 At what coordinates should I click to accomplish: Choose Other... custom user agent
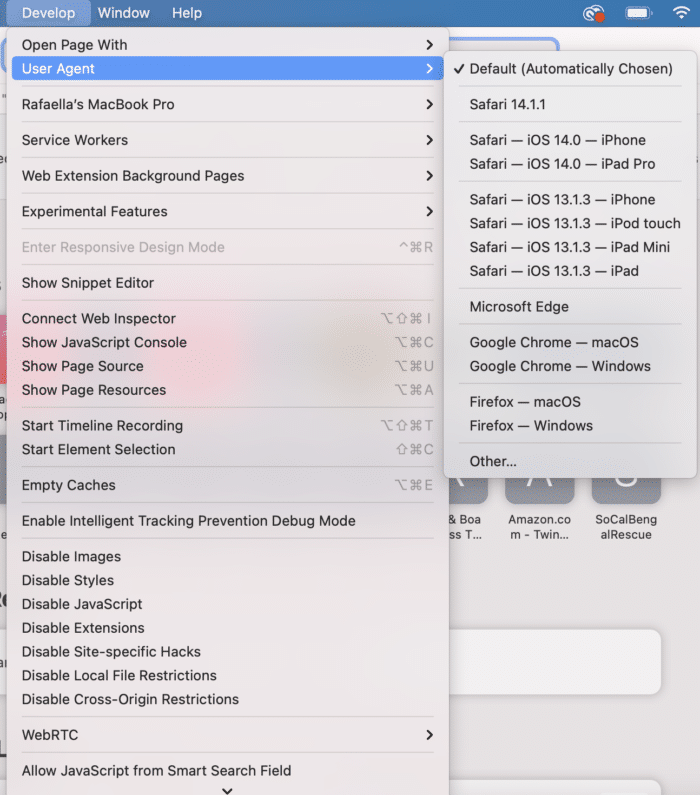click(x=570, y=461)
